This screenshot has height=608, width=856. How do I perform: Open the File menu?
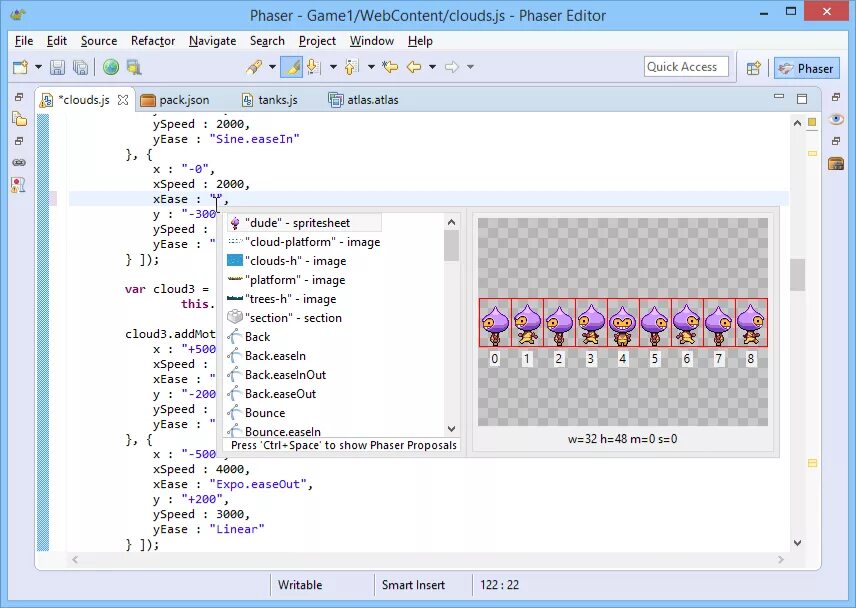click(x=24, y=41)
